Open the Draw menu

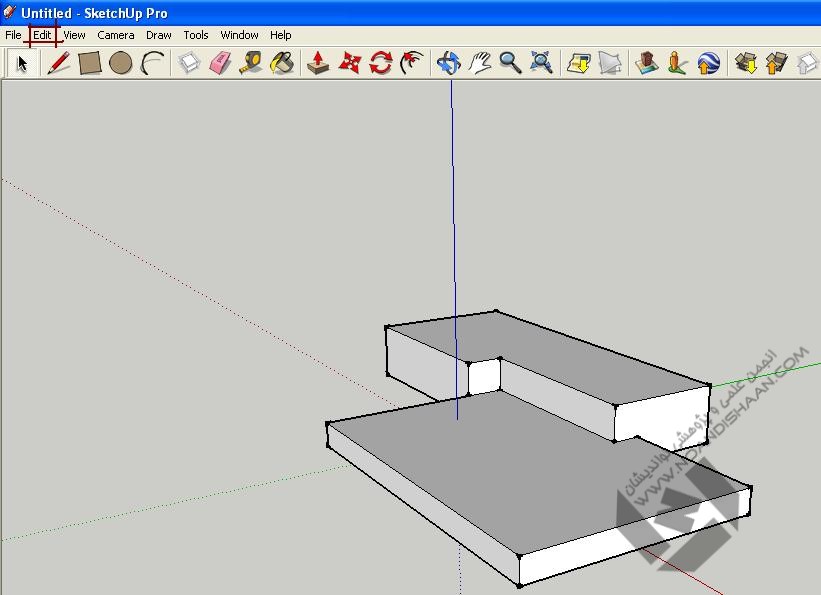point(159,35)
